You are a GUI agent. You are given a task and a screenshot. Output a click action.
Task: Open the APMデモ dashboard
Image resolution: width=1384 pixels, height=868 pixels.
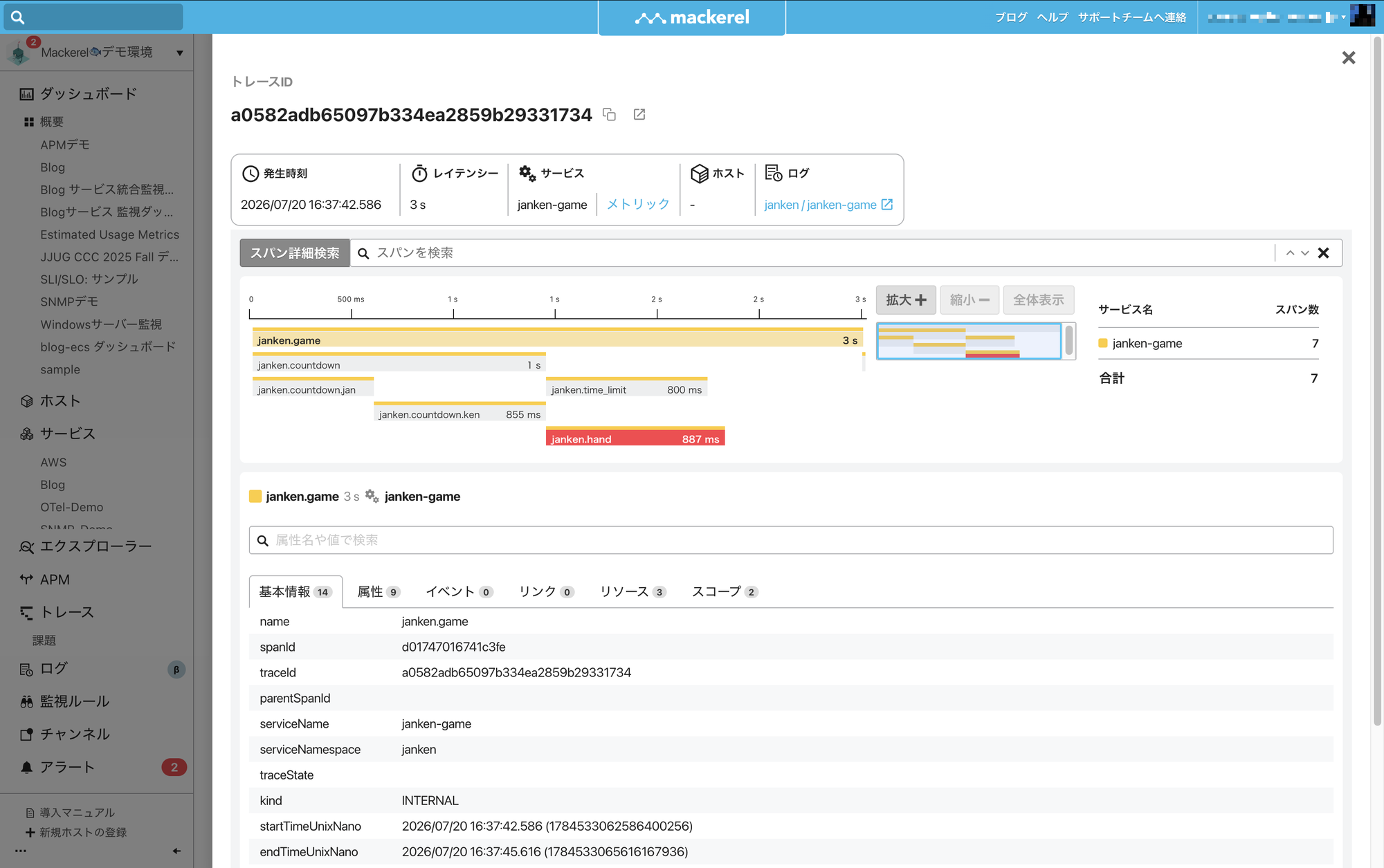pyautogui.click(x=65, y=145)
